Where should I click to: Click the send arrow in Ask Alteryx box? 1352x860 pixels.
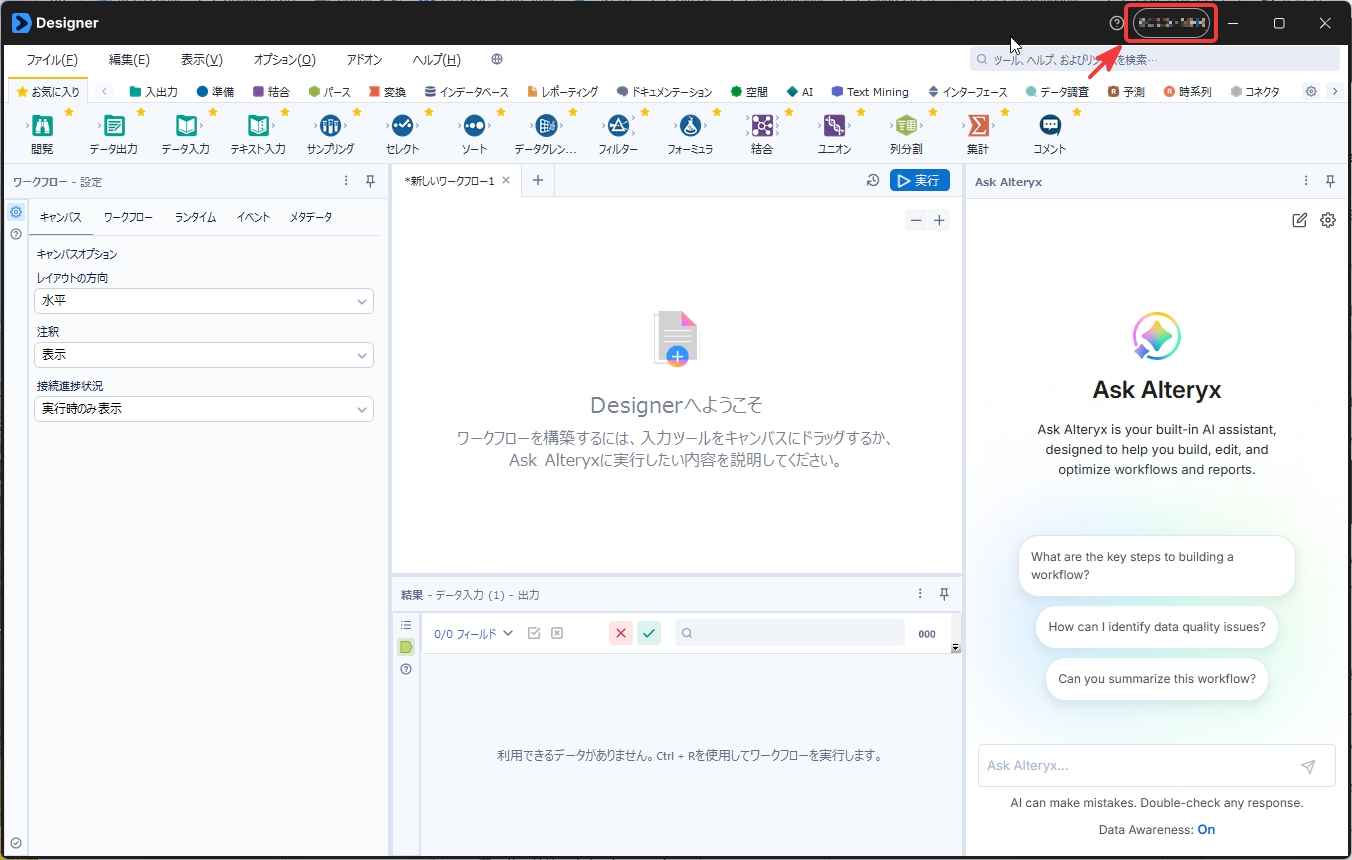click(x=1308, y=766)
